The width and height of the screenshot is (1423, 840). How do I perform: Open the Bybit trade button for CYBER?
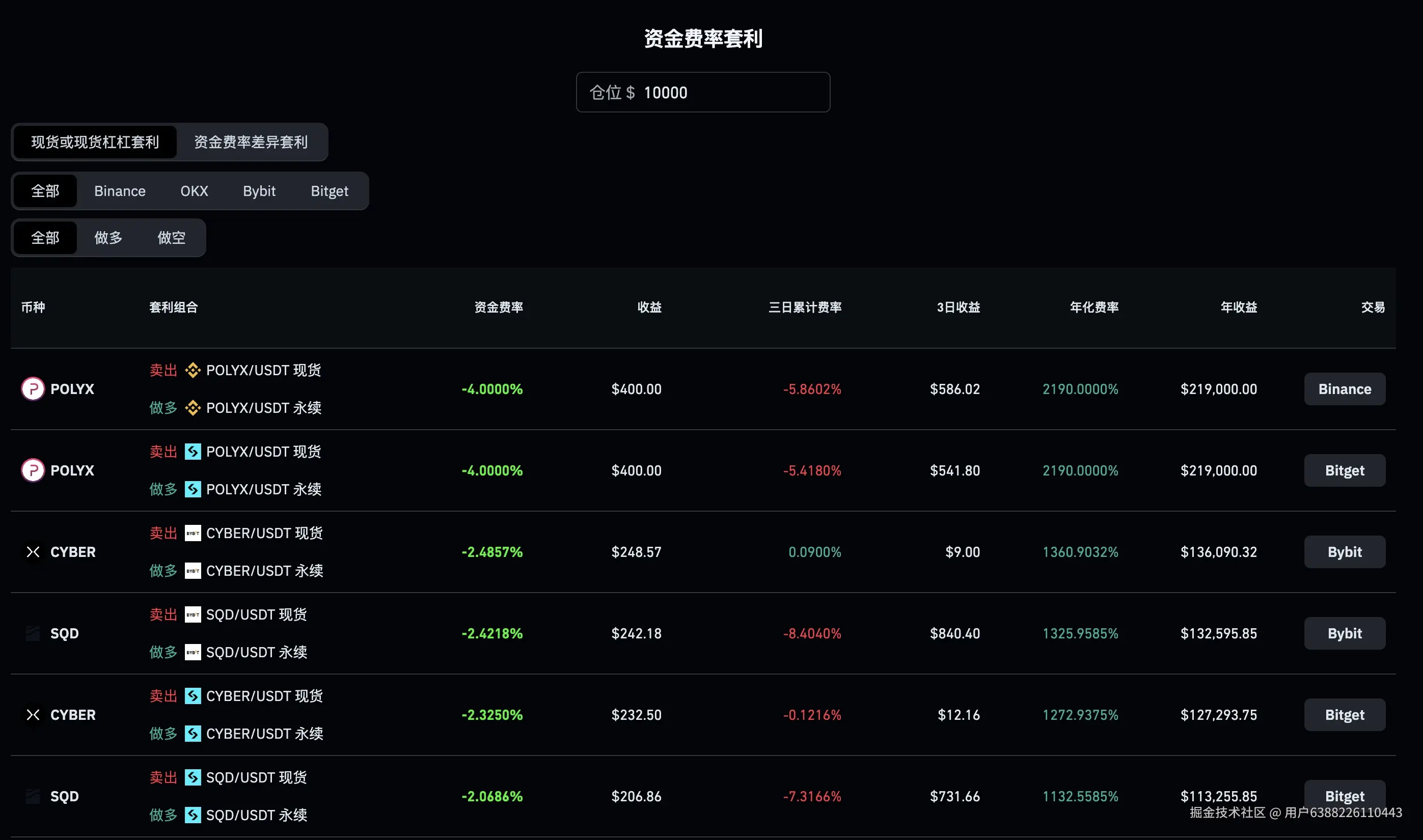(x=1345, y=552)
